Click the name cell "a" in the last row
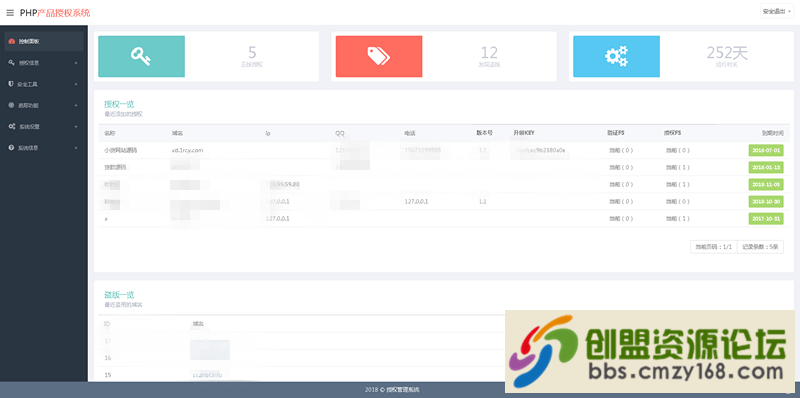The height and width of the screenshot is (398, 800). coord(105,219)
